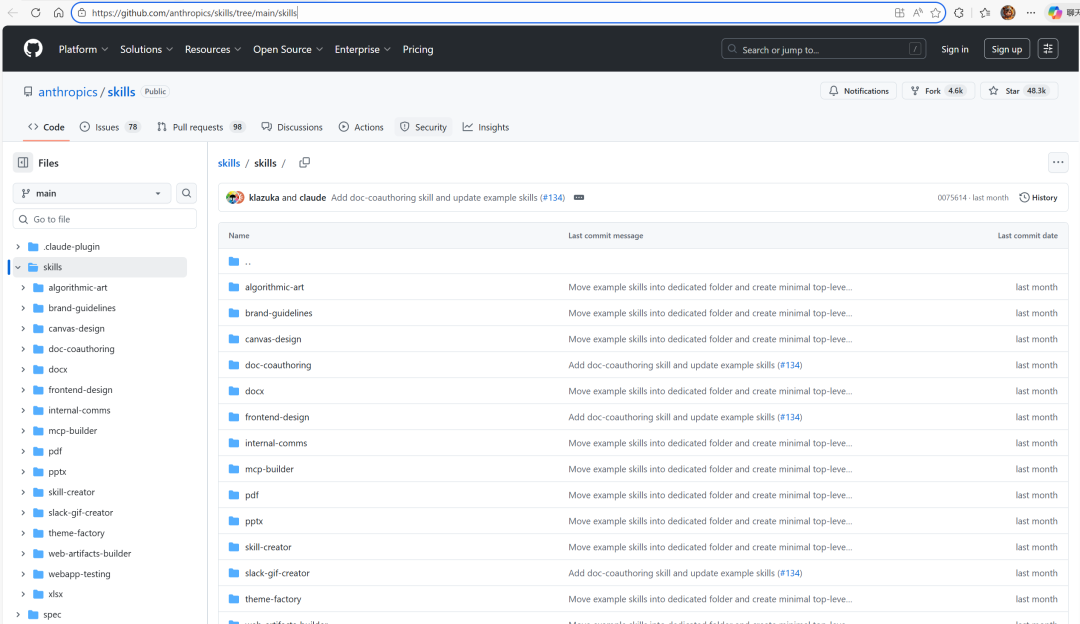Open the Discussions tab
1080x624 pixels.
292,127
